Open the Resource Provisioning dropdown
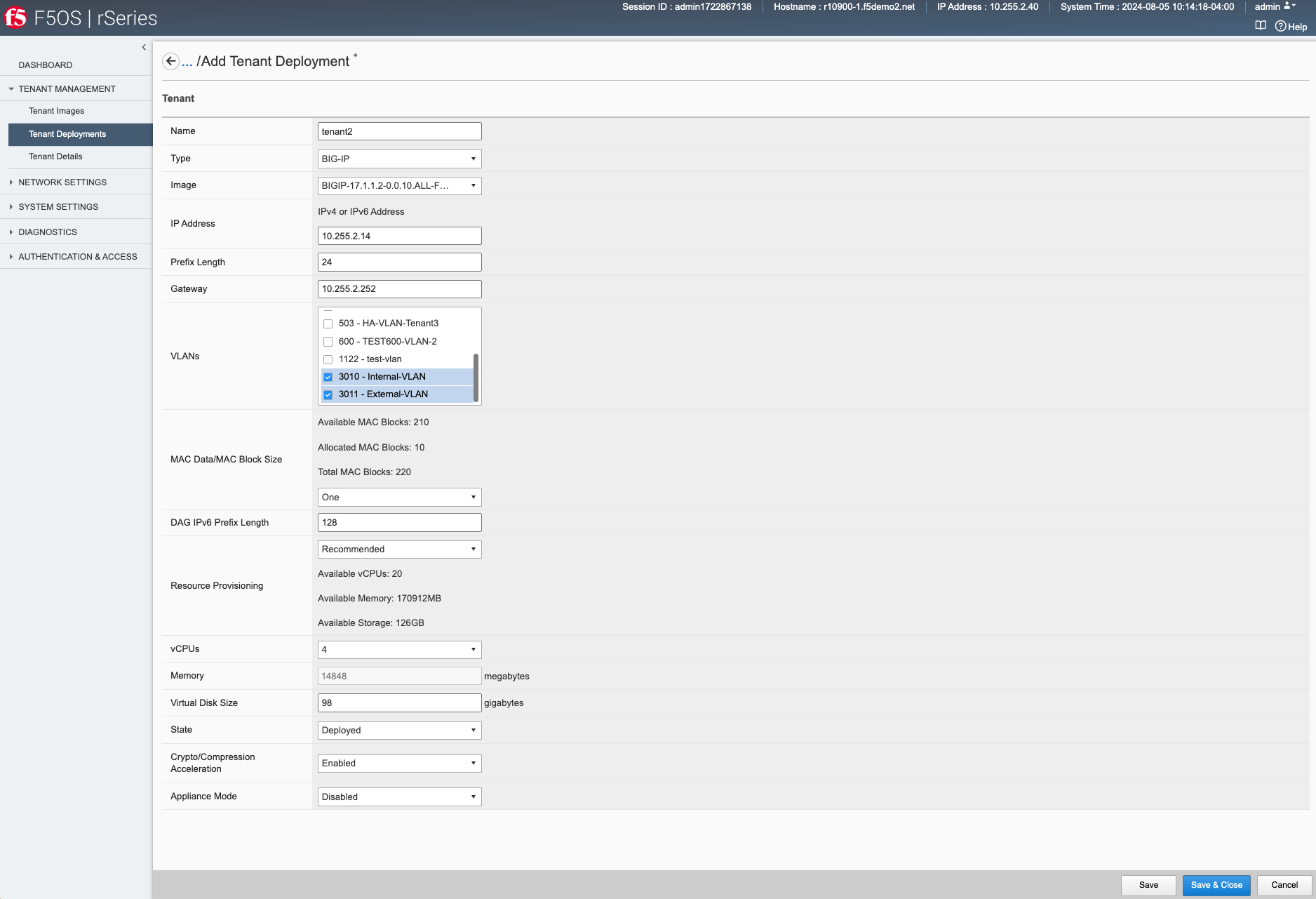Screen dimensions: 1316x899 click(x=399, y=549)
